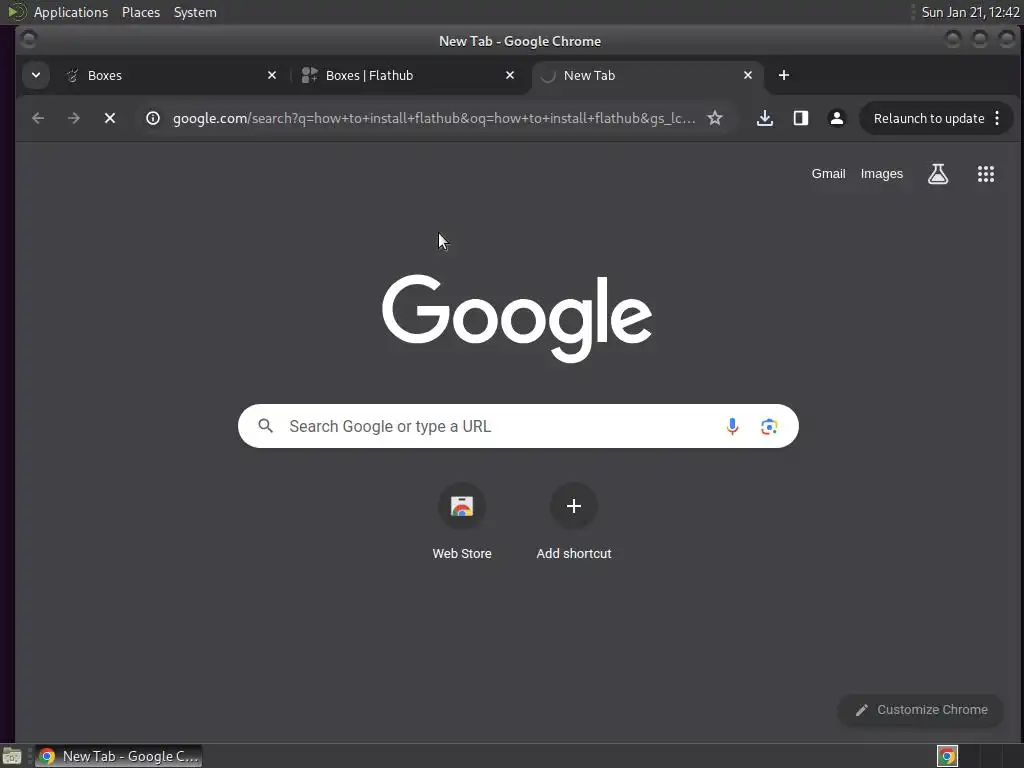Open the System menu
Screen dimensions: 1024x768
195,12
